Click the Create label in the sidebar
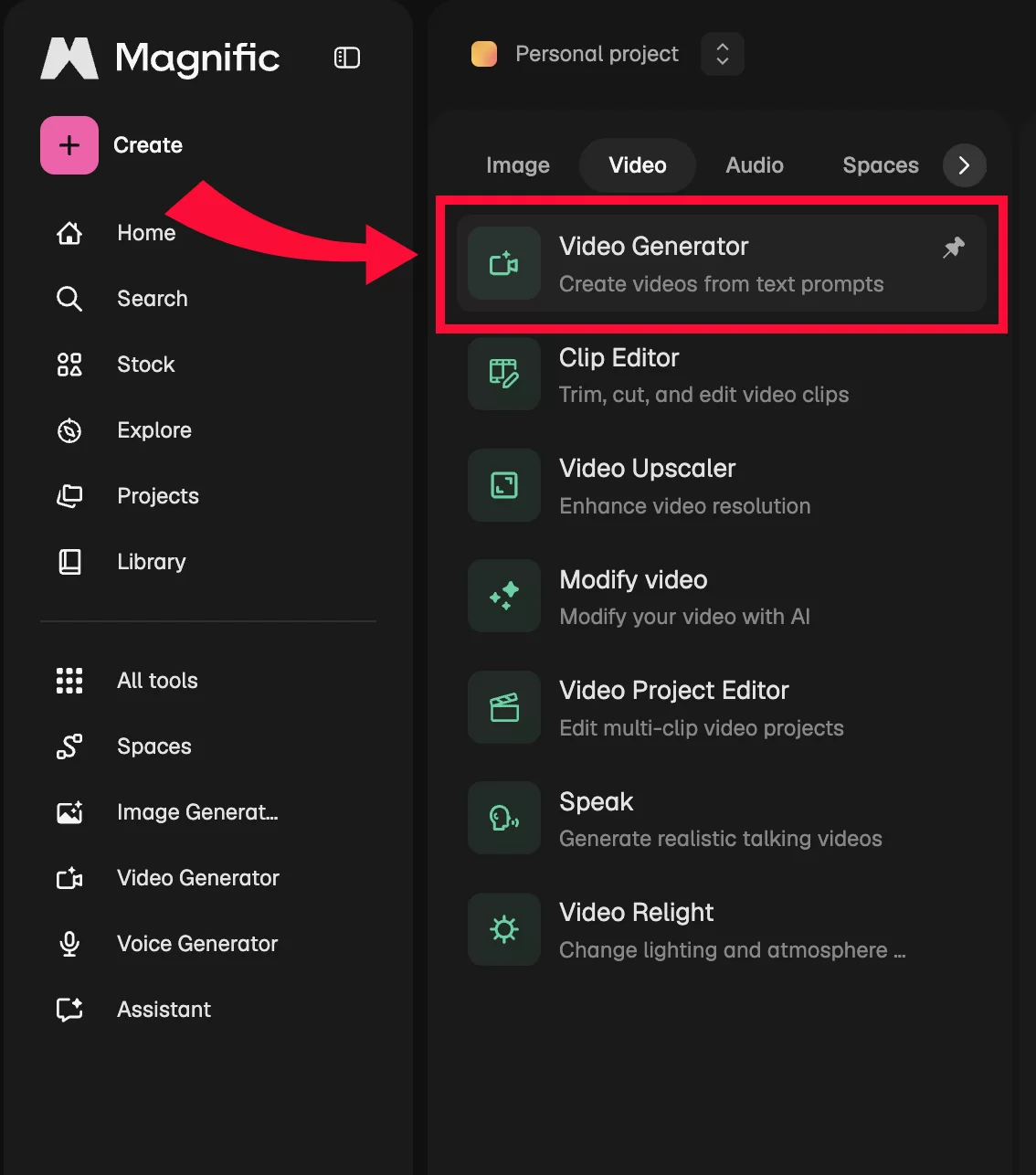The width and height of the screenshot is (1036, 1175). click(148, 145)
